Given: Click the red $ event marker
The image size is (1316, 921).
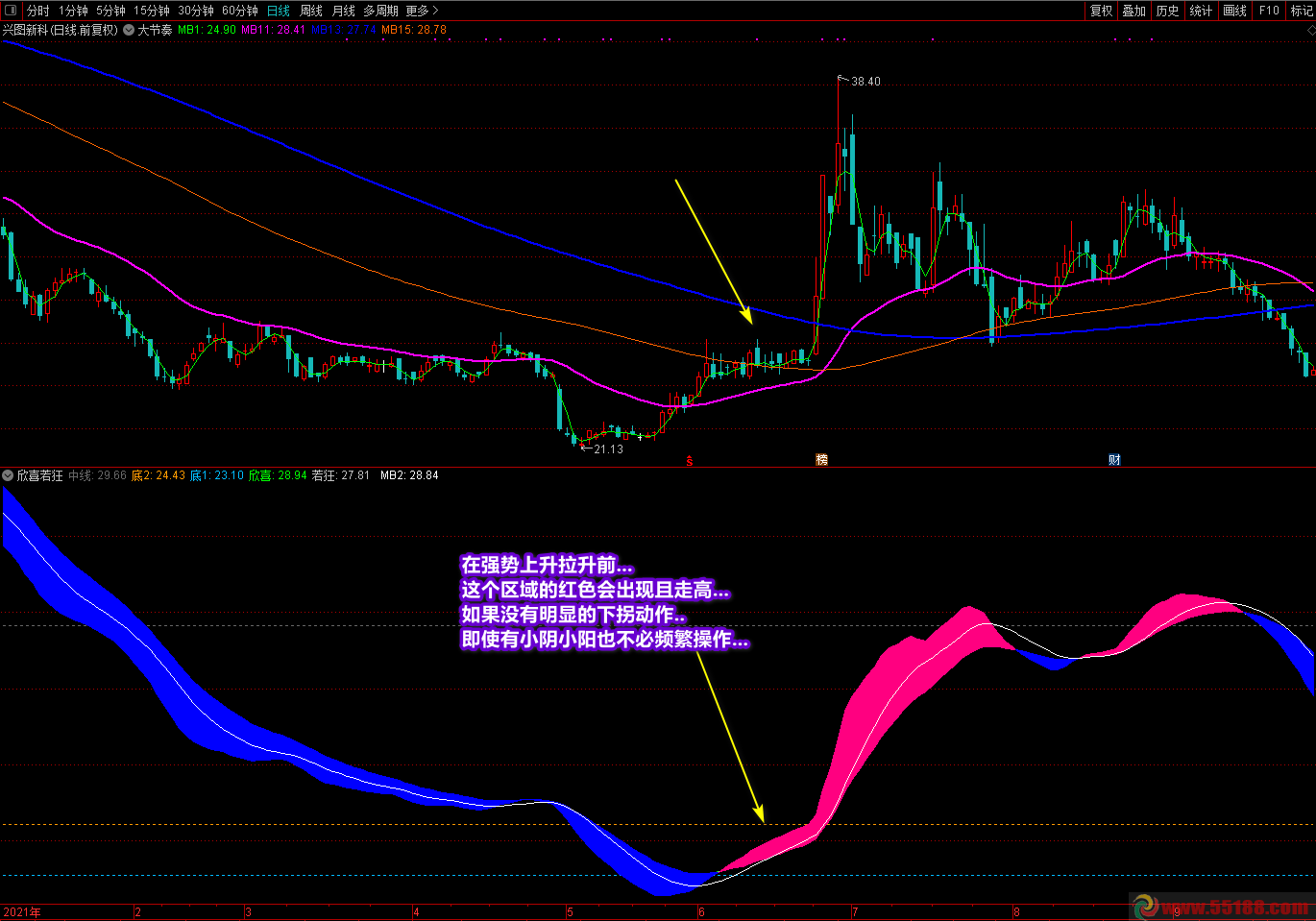Looking at the screenshot, I should [x=689, y=461].
